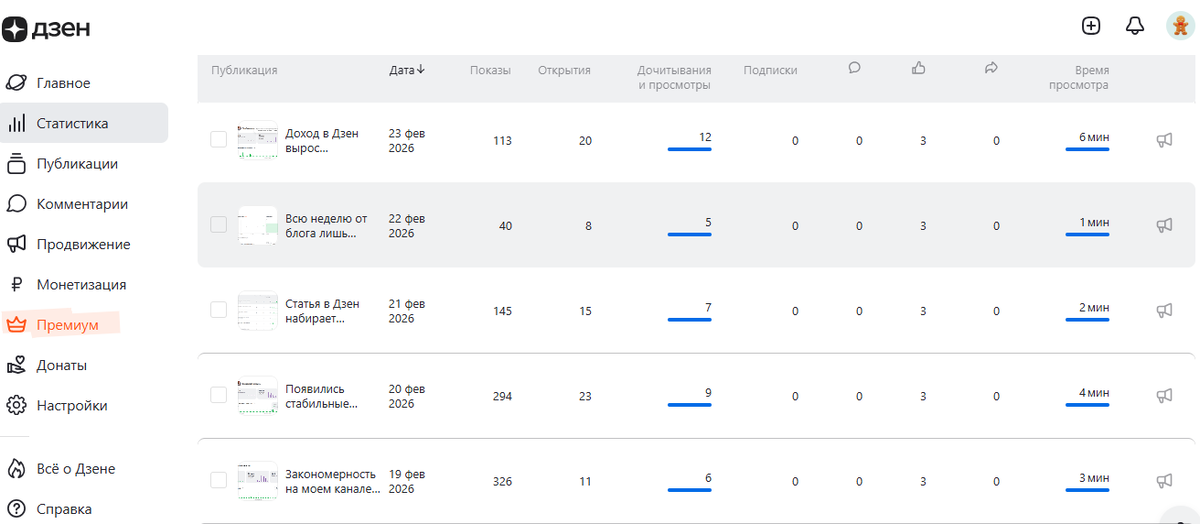
Task: Click the promote megaphone for the 20 Feb post
Action: [x=1164, y=396]
